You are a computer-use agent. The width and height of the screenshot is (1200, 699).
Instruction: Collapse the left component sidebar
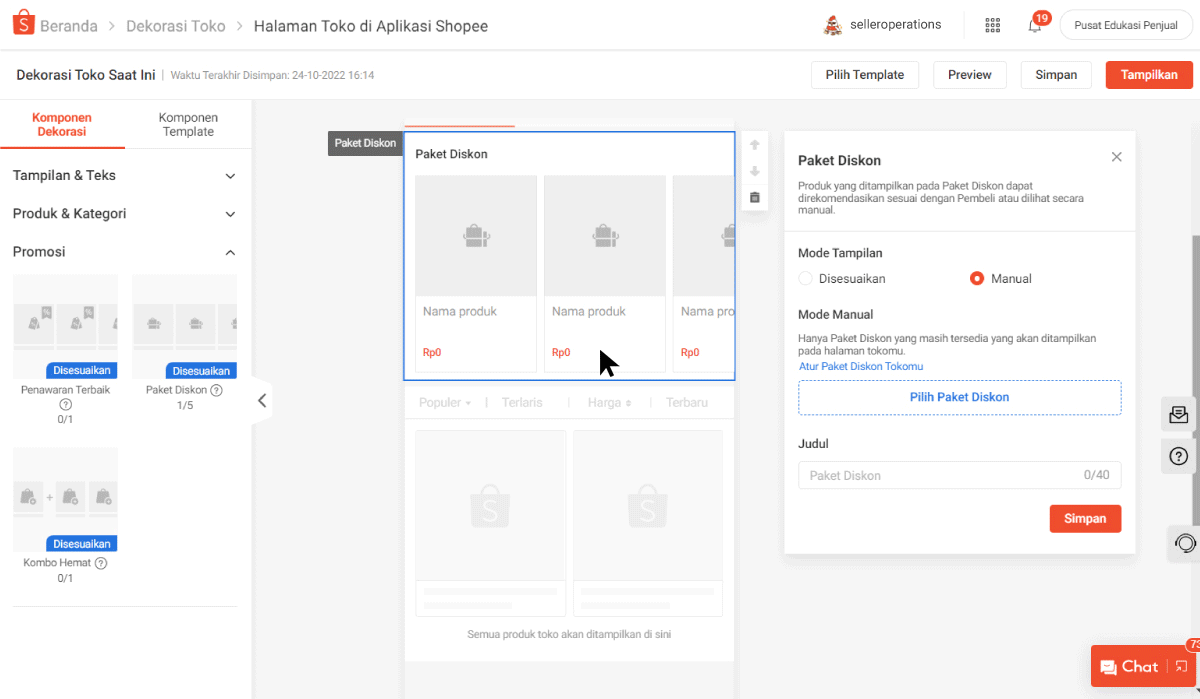262,401
